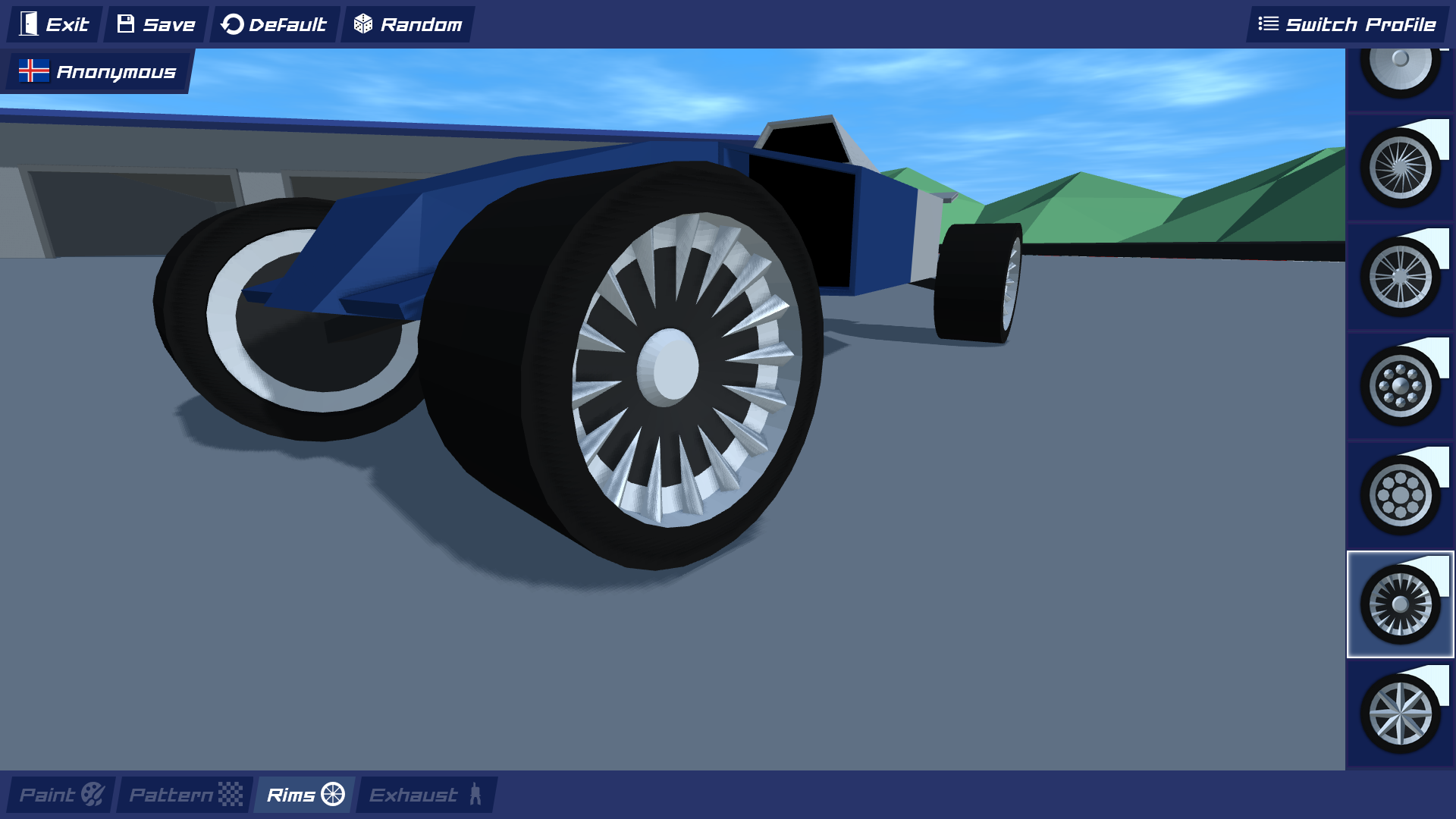Select the rim with small bolt circles
The width and height of the screenshot is (1456, 819).
(1400, 387)
